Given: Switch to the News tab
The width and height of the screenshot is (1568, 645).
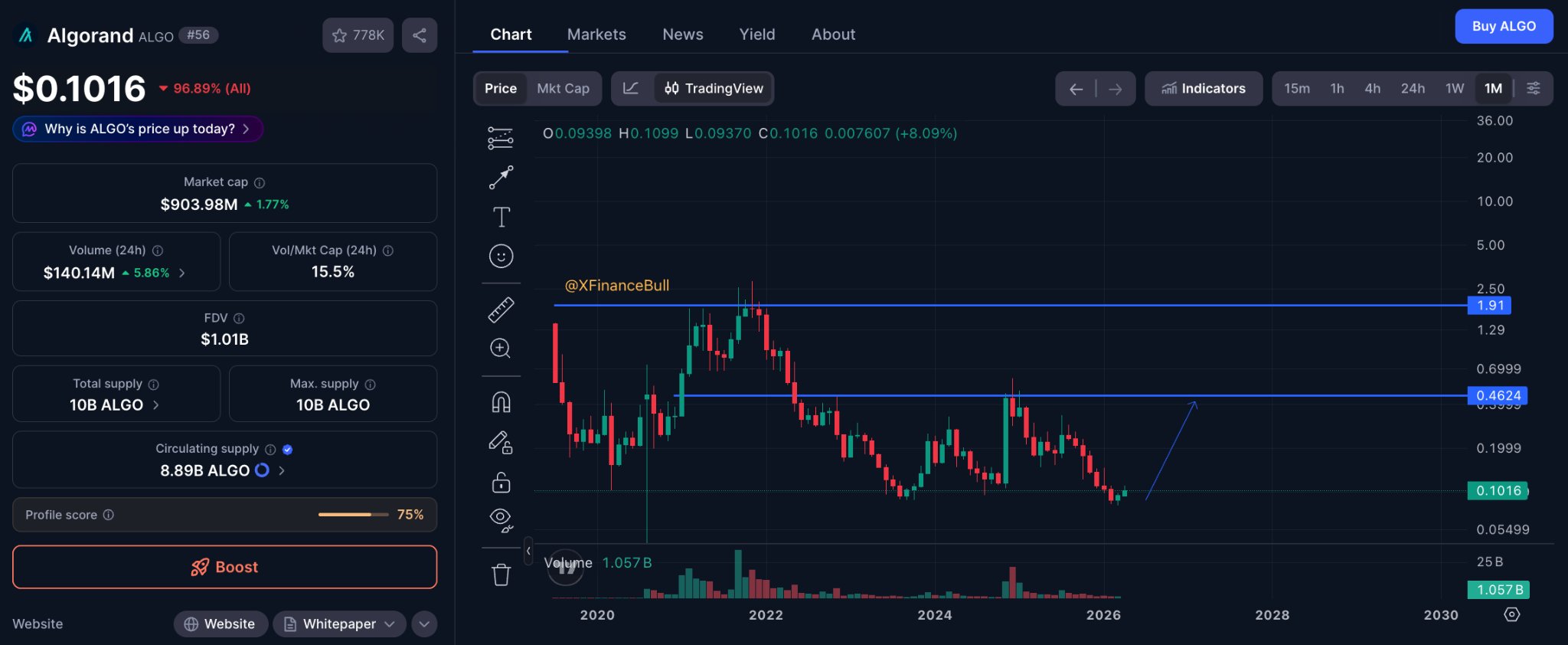Looking at the screenshot, I should coord(683,34).
